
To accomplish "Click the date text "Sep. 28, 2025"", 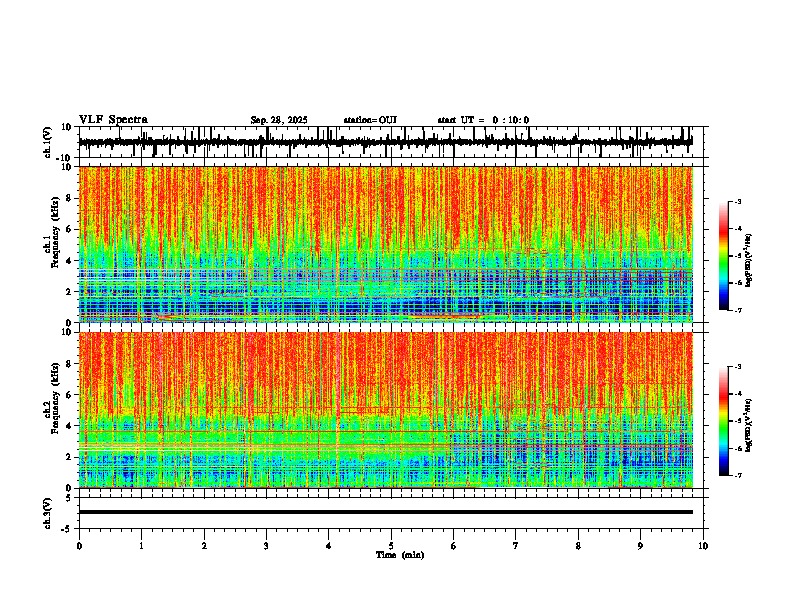I will pyautogui.click(x=279, y=120).
